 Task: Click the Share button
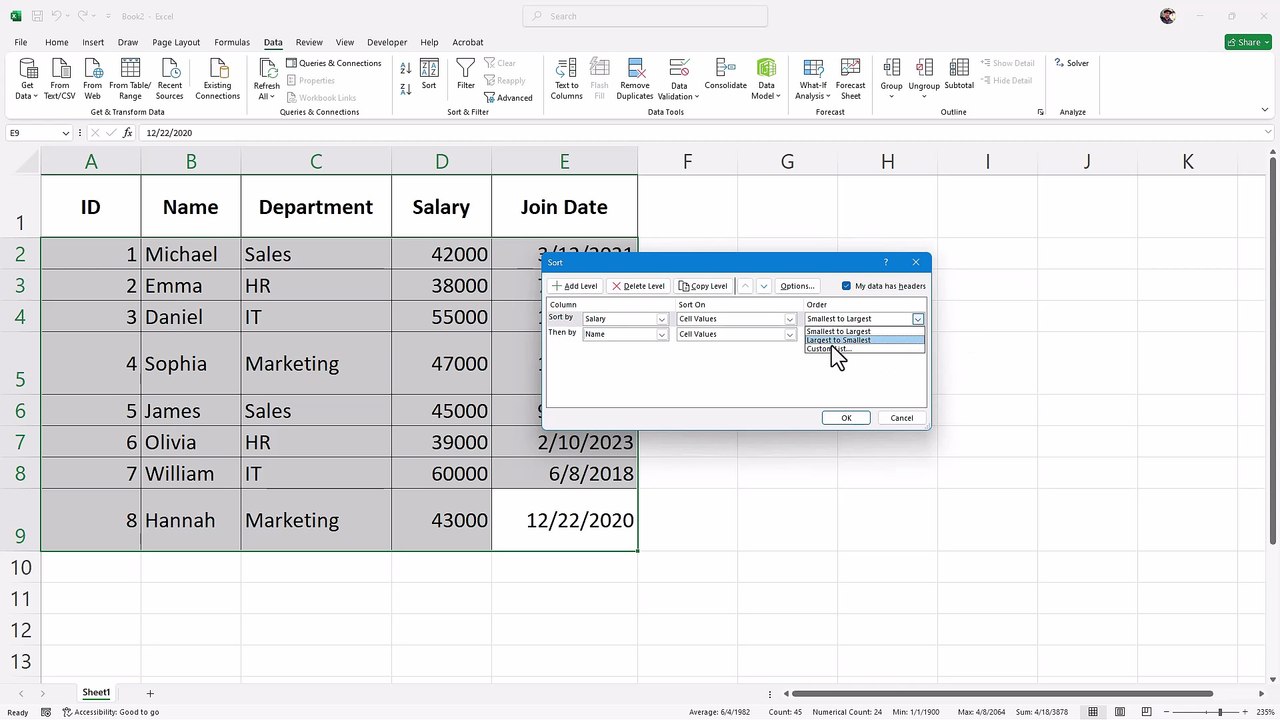pyautogui.click(x=1248, y=42)
